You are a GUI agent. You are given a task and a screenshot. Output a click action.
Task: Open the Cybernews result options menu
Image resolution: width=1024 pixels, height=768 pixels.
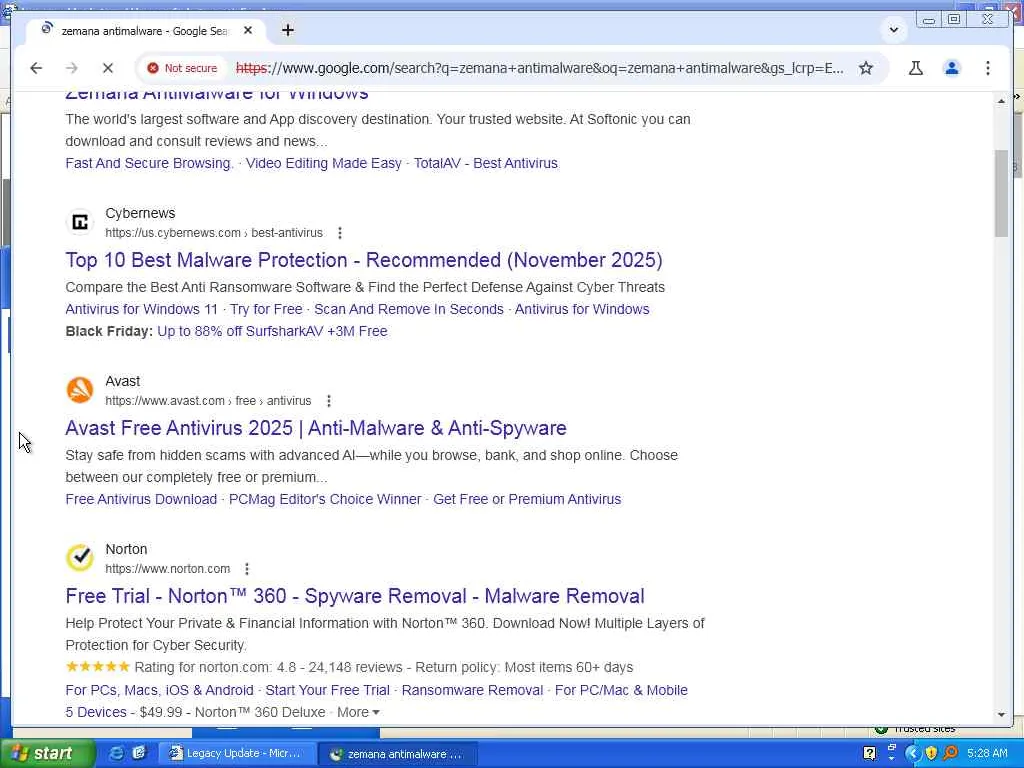(340, 232)
